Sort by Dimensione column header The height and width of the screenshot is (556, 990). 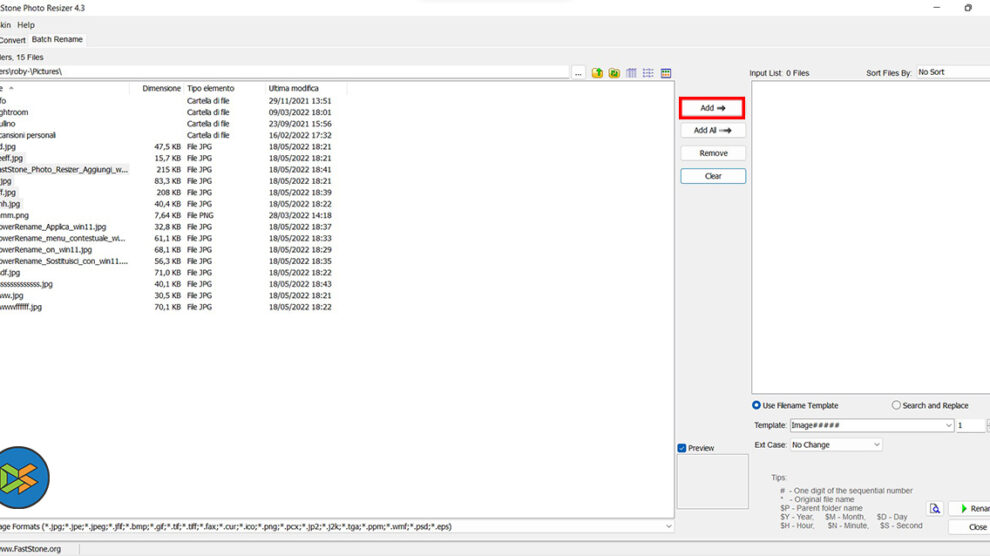pyautogui.click(x=162, y=88)
